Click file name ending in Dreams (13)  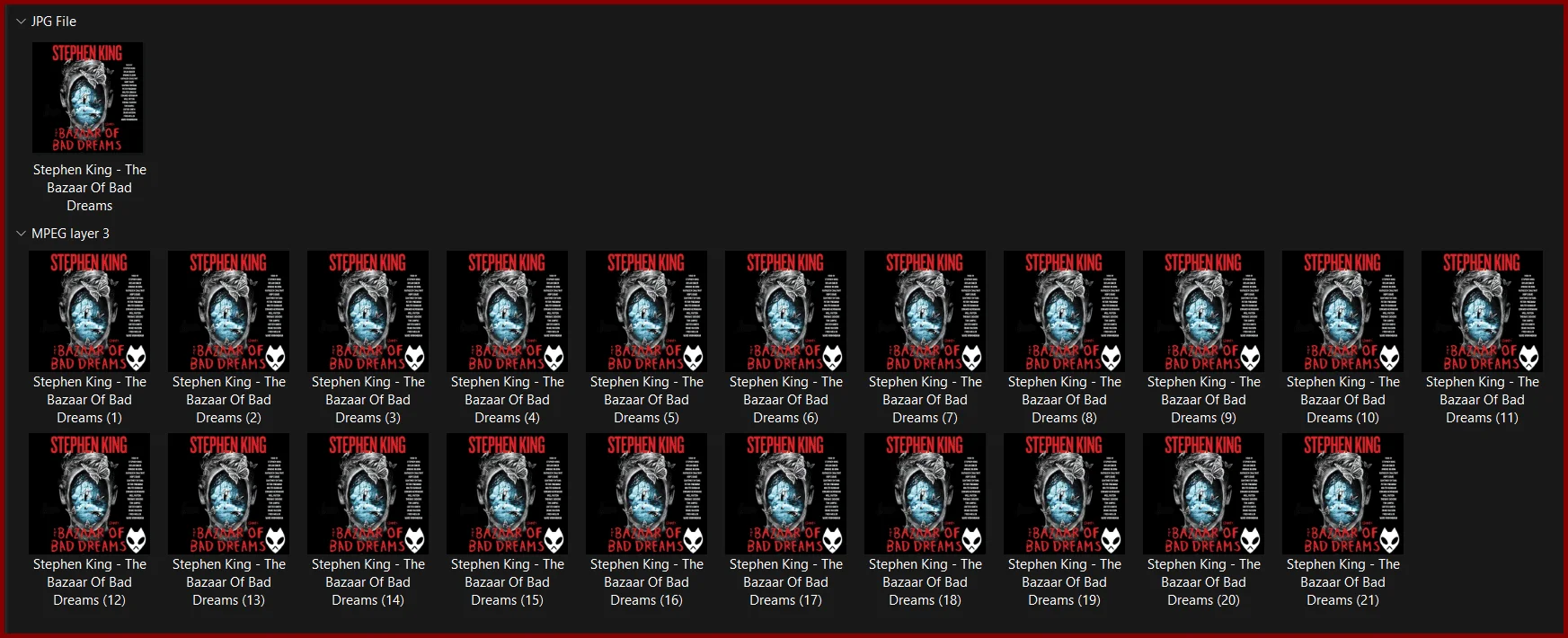(228, 582)
